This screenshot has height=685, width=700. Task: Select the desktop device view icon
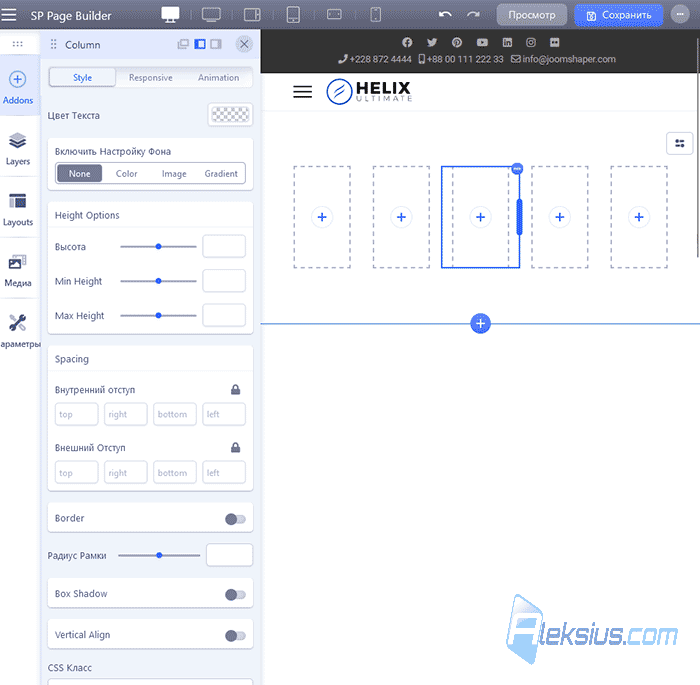click(170, 15)
